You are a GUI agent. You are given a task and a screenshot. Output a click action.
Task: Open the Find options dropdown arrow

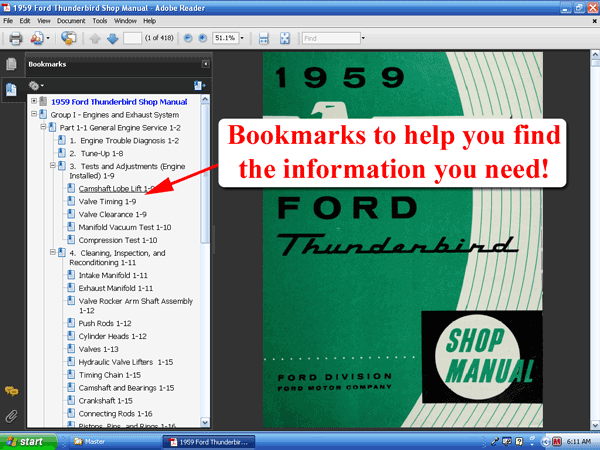[363, 38]
